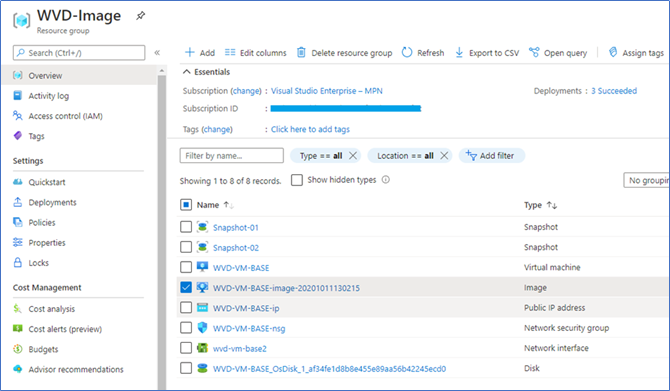This screenshot has height=391, width=670.
Task: Open Access control (IAM) in the sidebar
Action: pos(65,116)
